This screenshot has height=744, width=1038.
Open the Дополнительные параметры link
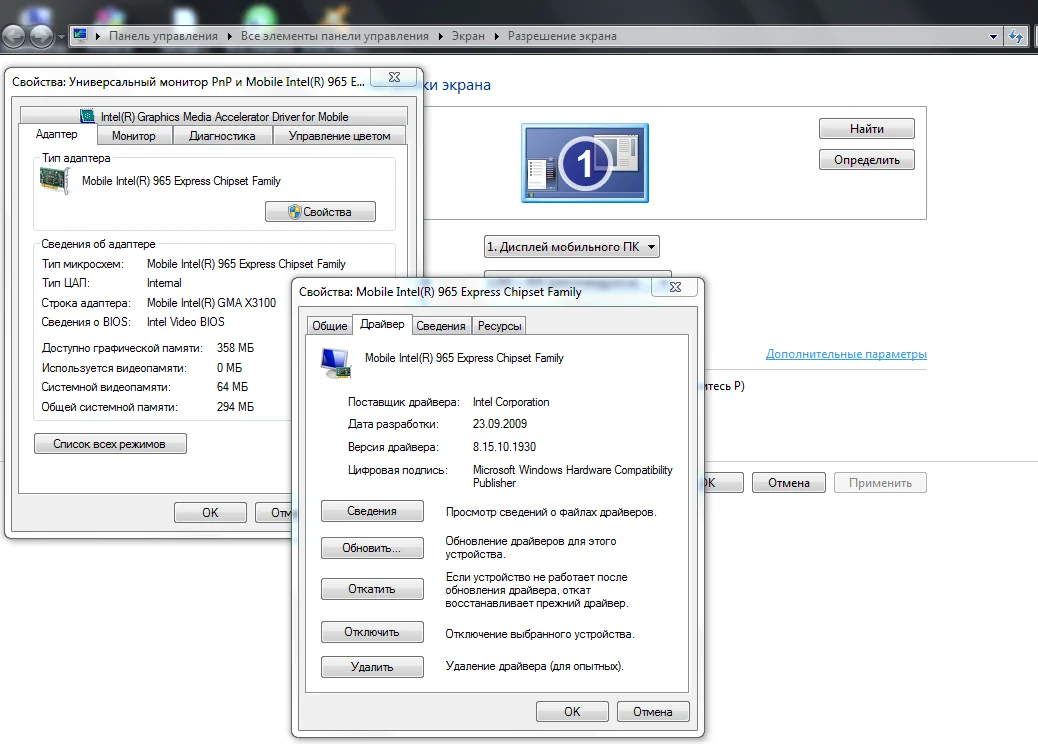pos(846,354)
